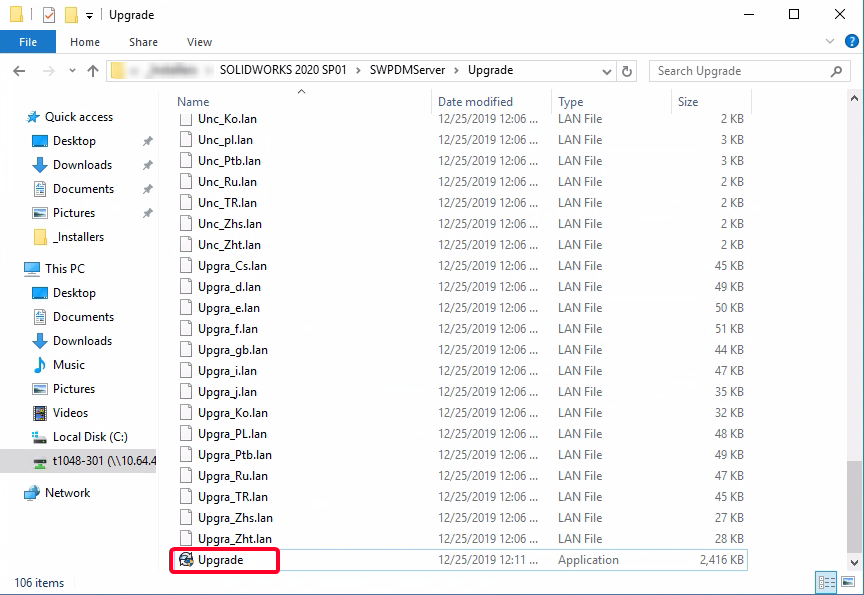Switch to Large icons view layout
This screenshot has width=864, height=595.
(x=848, y=582)
